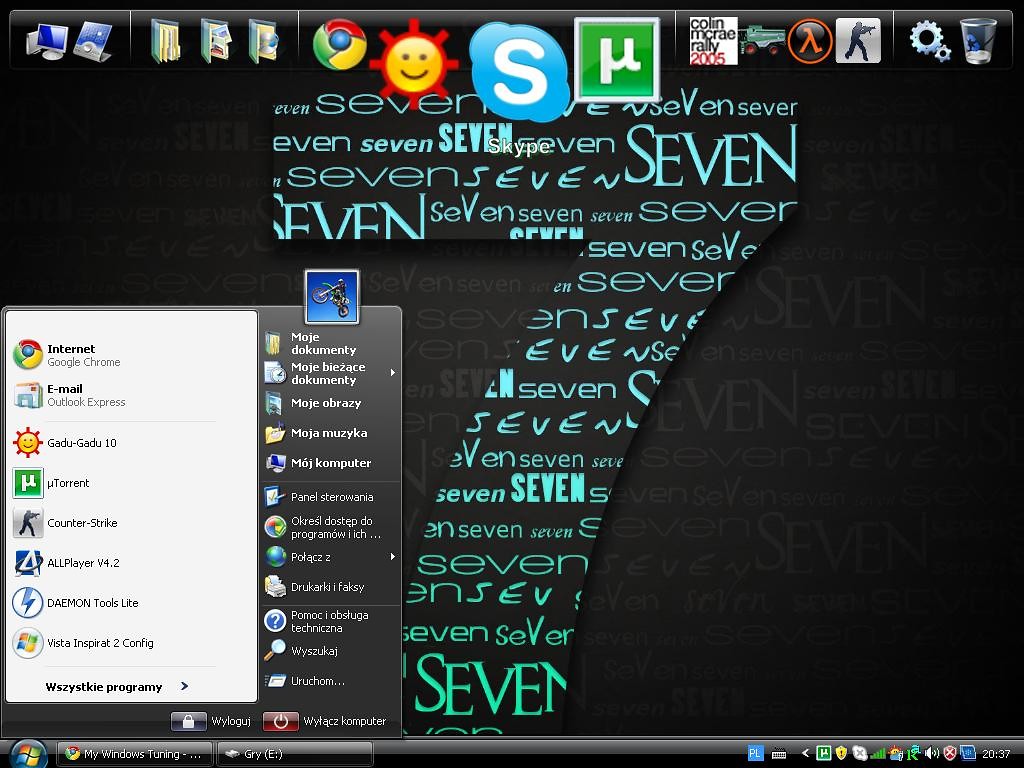Open Mój komputer in the Start menu
The image size is (1024, 768).
[330, 463]
